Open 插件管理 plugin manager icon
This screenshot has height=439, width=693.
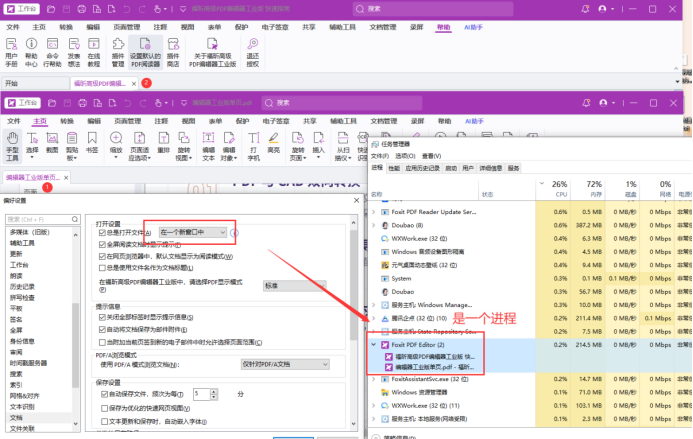tap(118, 52)
